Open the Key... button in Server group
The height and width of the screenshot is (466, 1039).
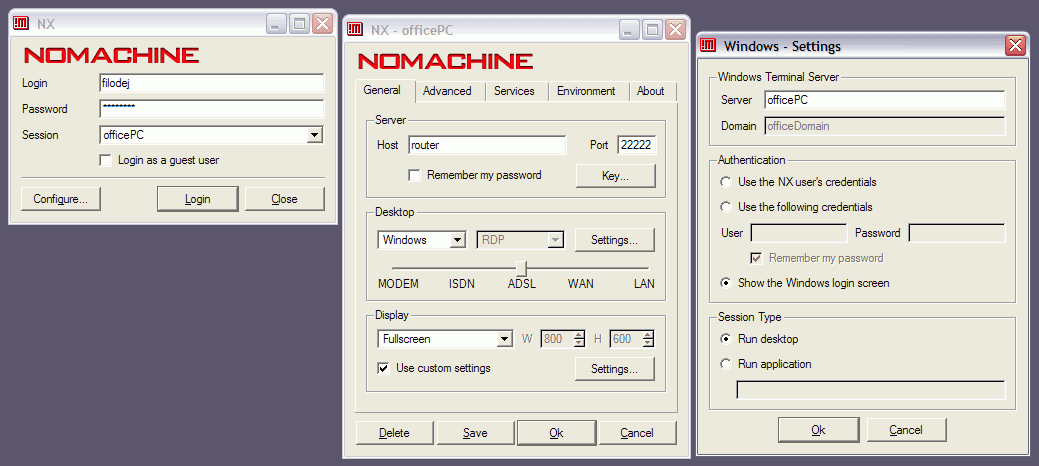click(x=615, y=176)
